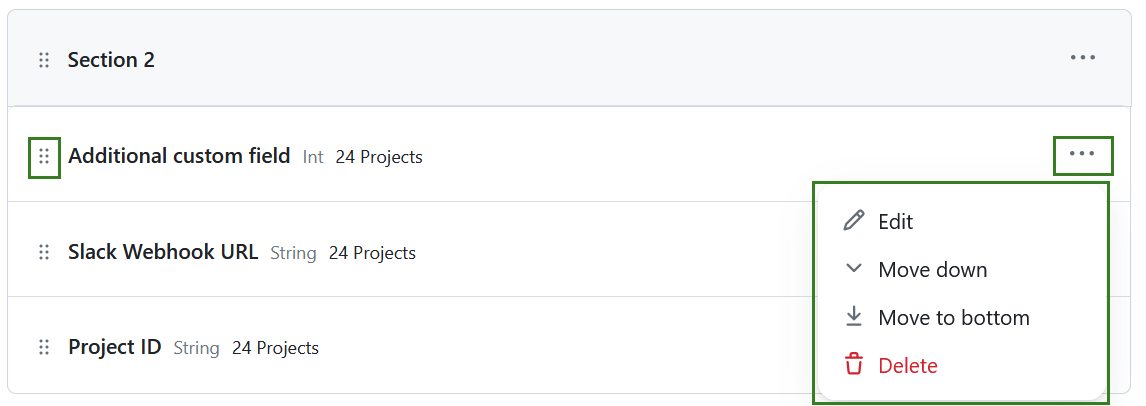Click the Int type label

313,157
